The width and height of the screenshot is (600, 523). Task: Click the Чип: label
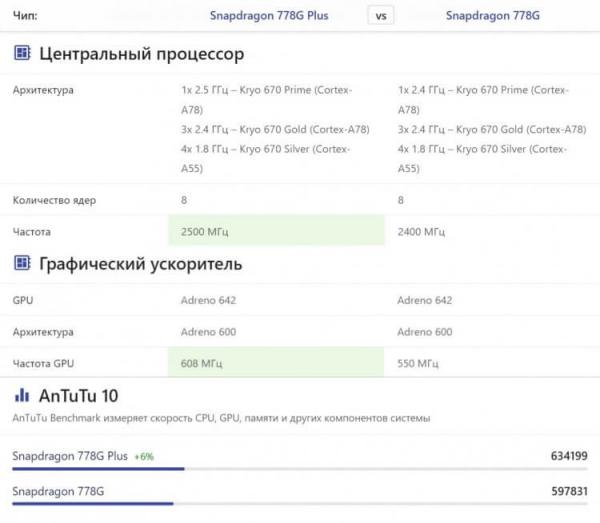(25, 16)
